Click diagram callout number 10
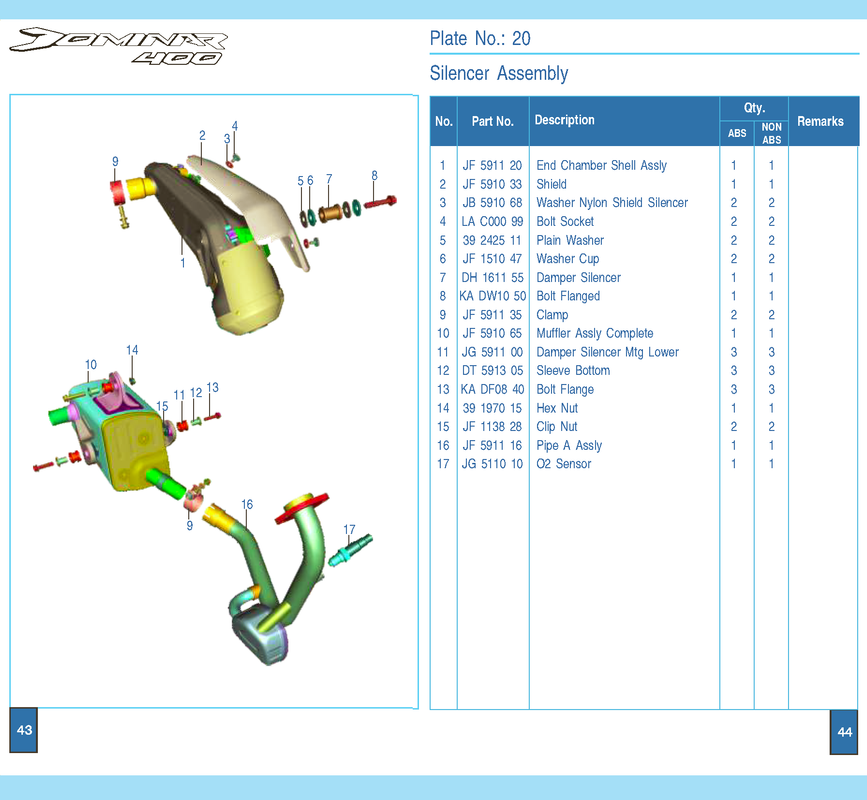Screen dimensions: 867x800 tap(91, 365)
